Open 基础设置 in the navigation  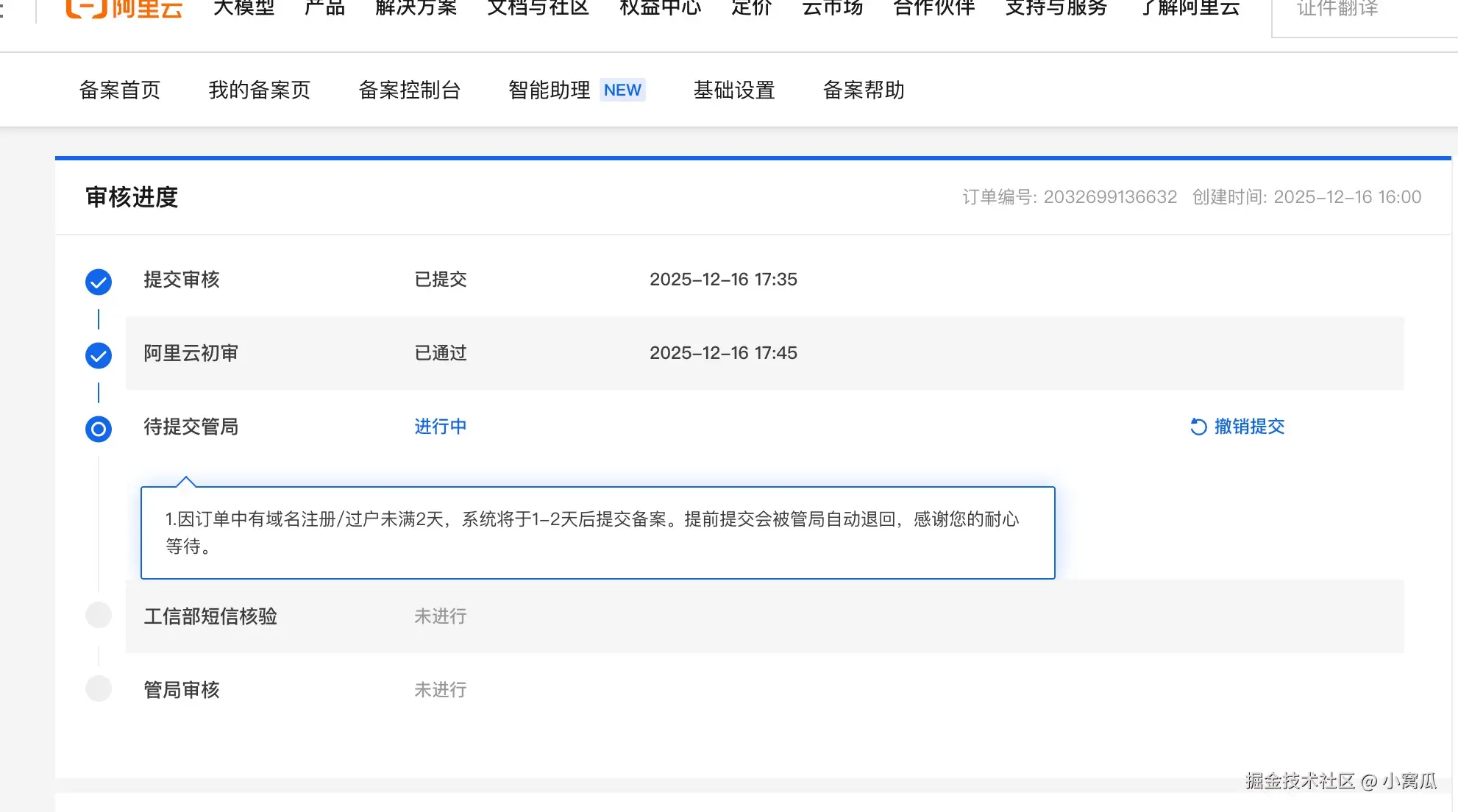(x=733, y=90)
